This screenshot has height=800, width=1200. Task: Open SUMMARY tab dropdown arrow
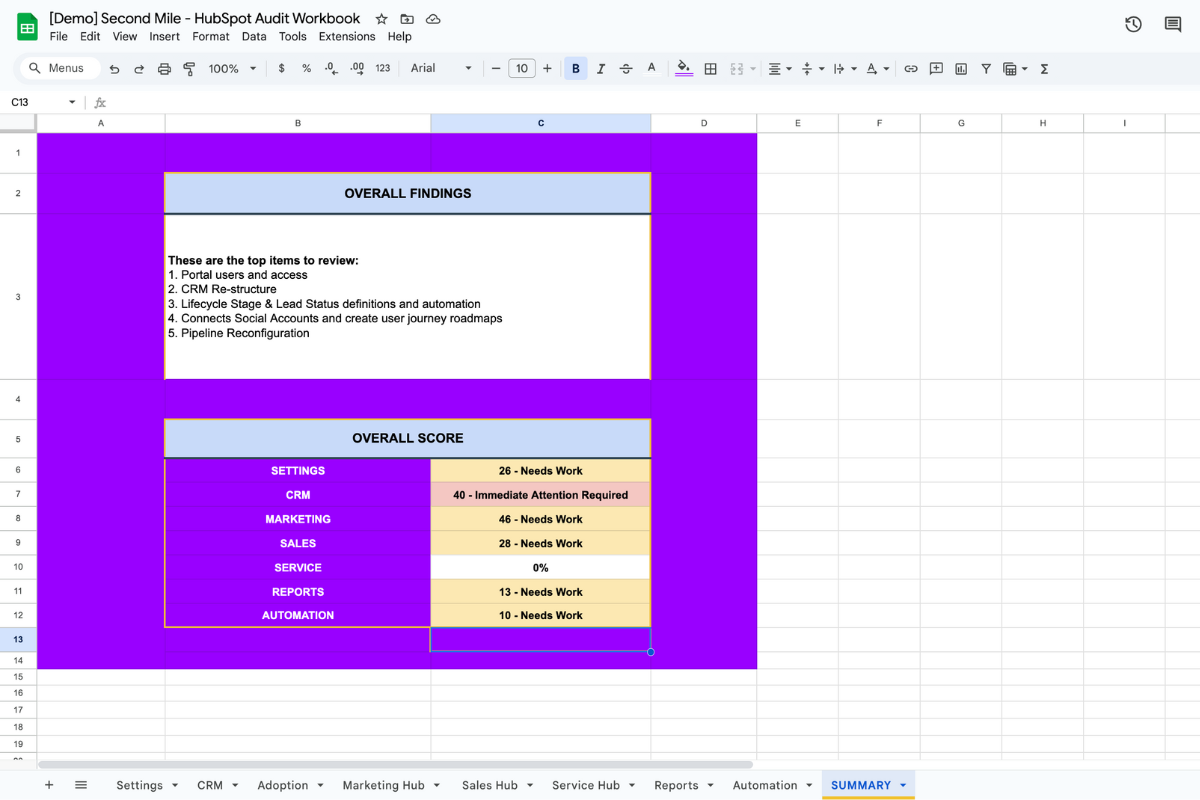[x=903, y=785]
